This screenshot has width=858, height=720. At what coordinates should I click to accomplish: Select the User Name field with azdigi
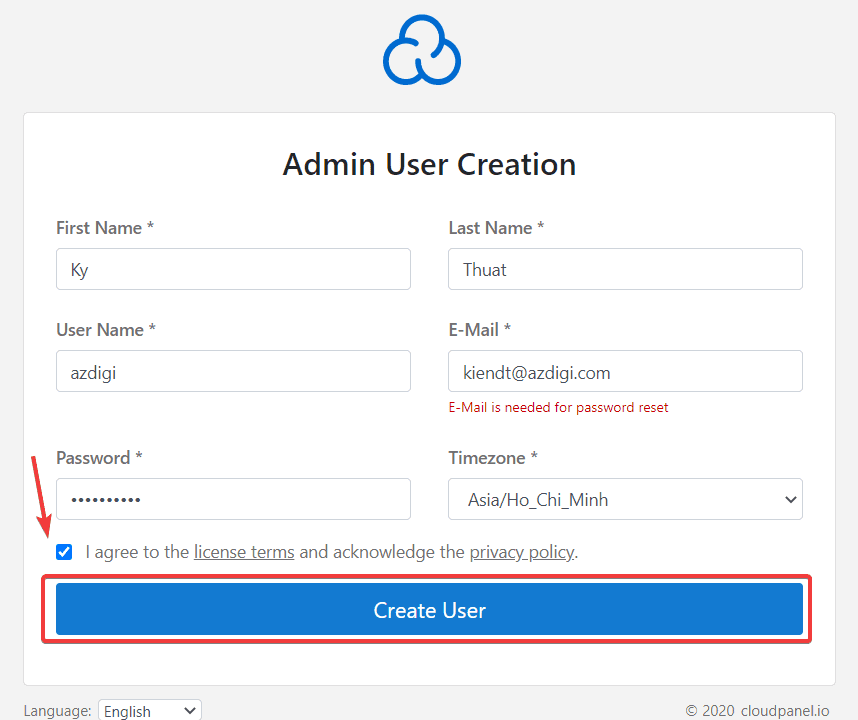pos(233,371)
